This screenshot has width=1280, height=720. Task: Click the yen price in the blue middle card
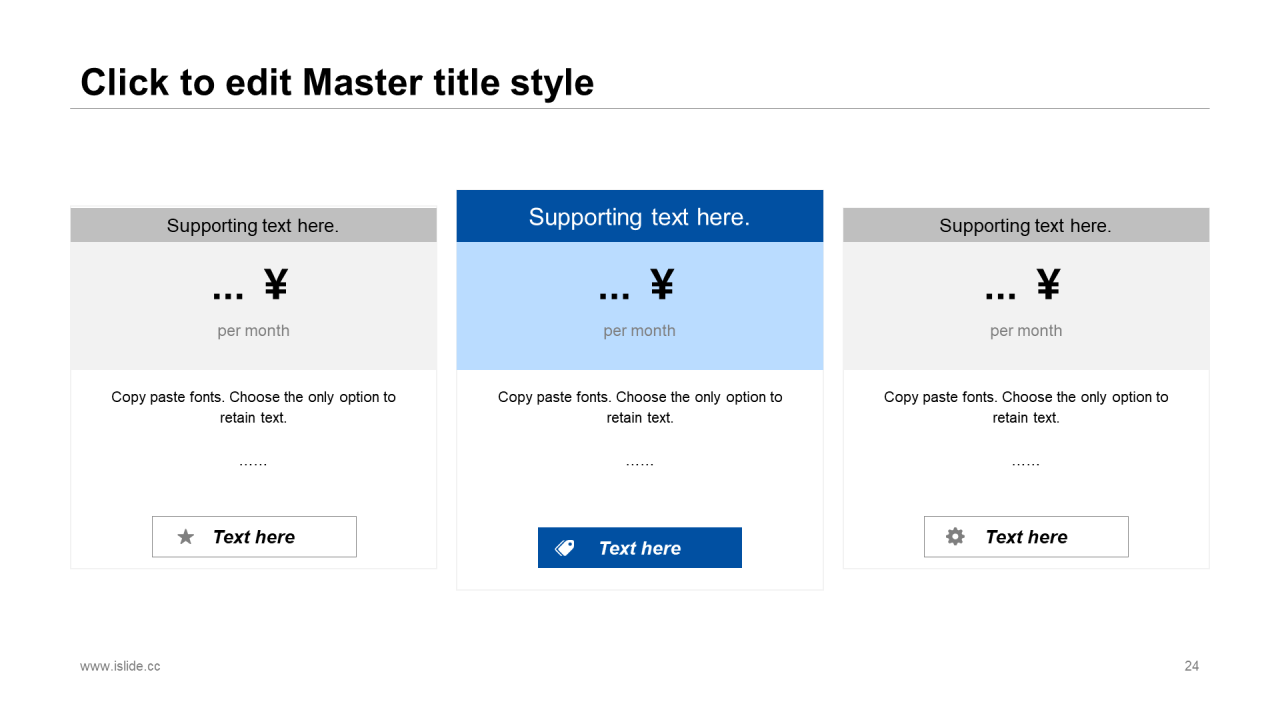pyautogui.click(x=638, y=286)
